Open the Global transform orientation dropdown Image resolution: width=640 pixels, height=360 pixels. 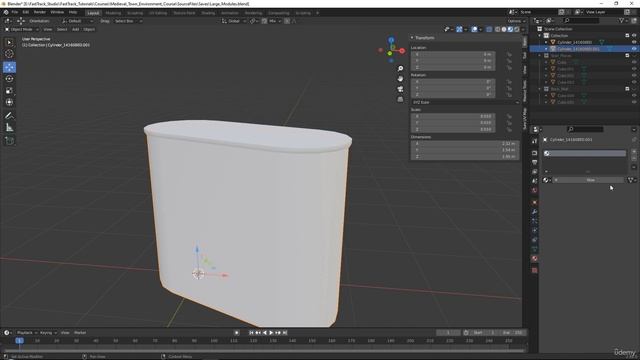click(234, 21)
